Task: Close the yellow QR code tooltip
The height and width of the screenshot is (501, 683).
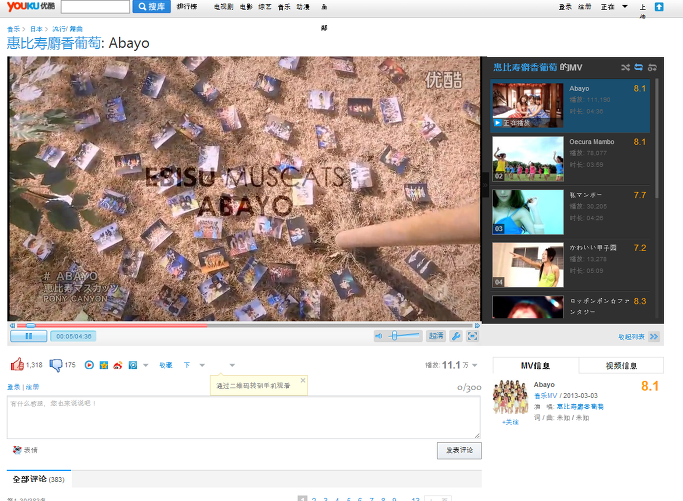Action: 303,380
